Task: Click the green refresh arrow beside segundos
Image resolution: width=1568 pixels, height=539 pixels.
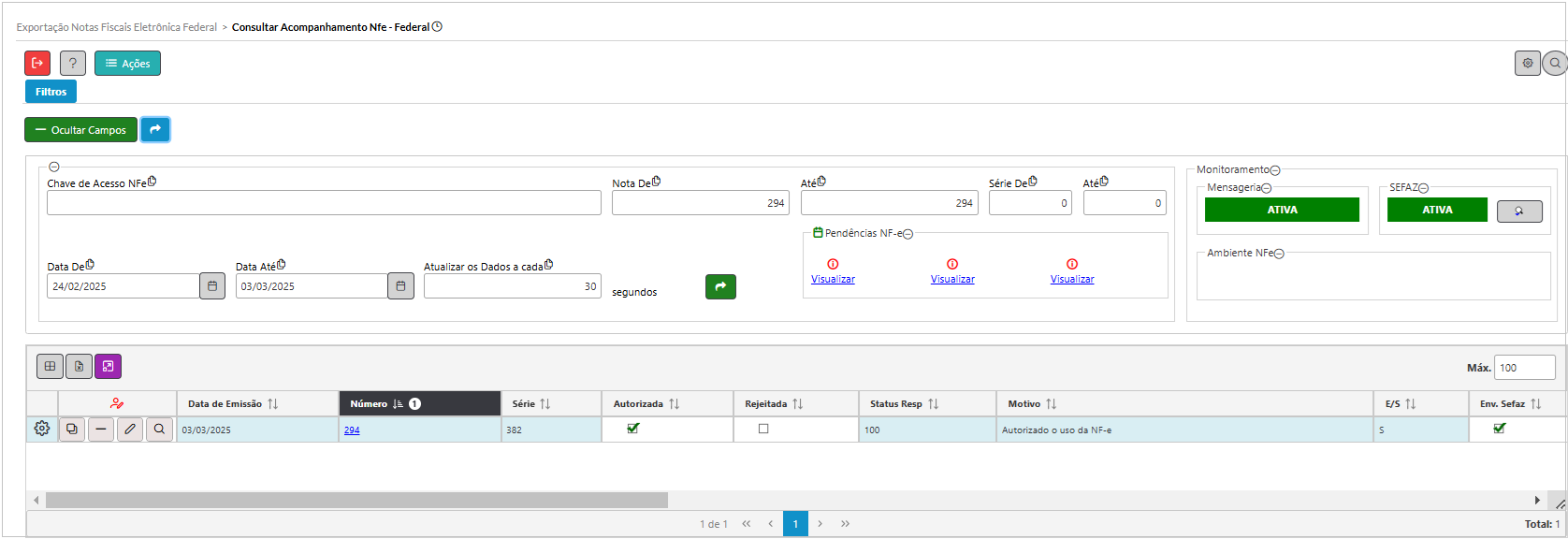Action: pos(720,287)
